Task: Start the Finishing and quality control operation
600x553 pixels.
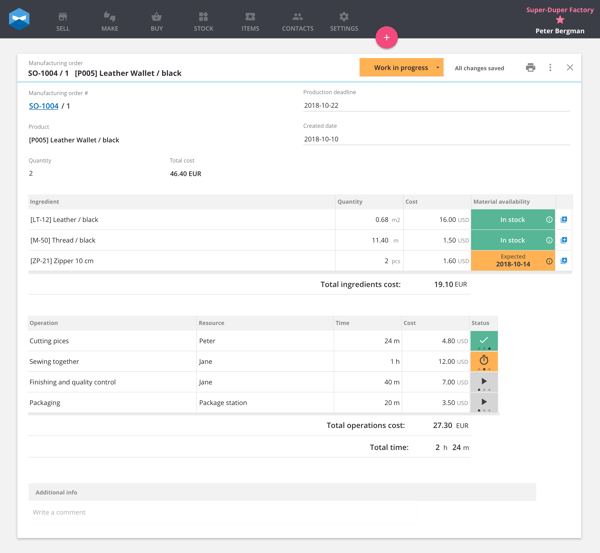Action: (484, 382)
